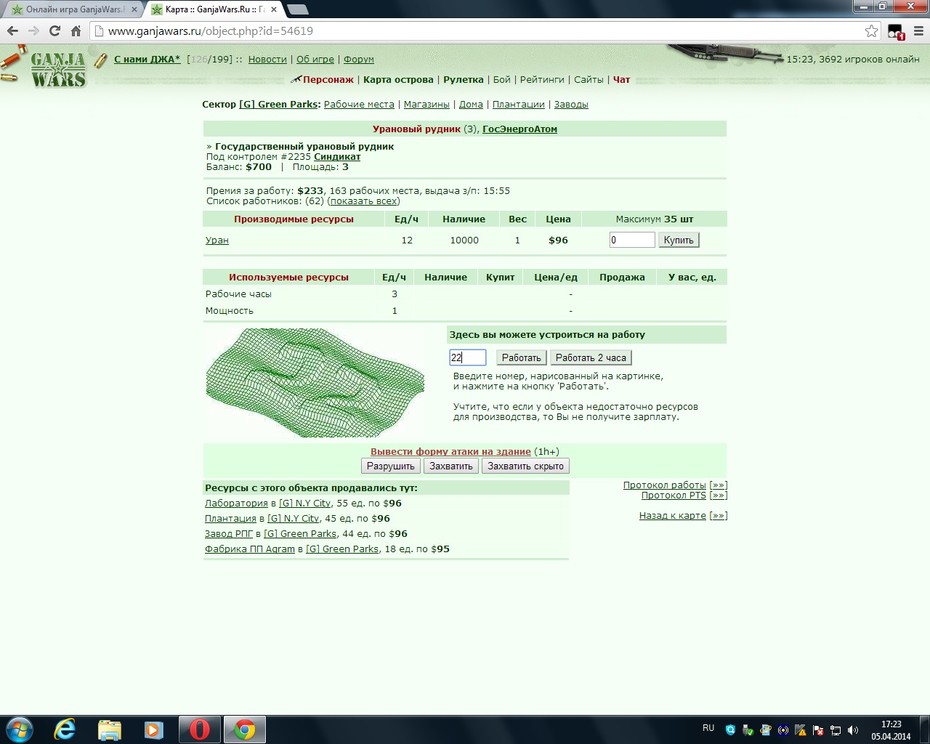Open Плантации link
The width and height of the screenshot is (930, 744).
coord(518,104)
